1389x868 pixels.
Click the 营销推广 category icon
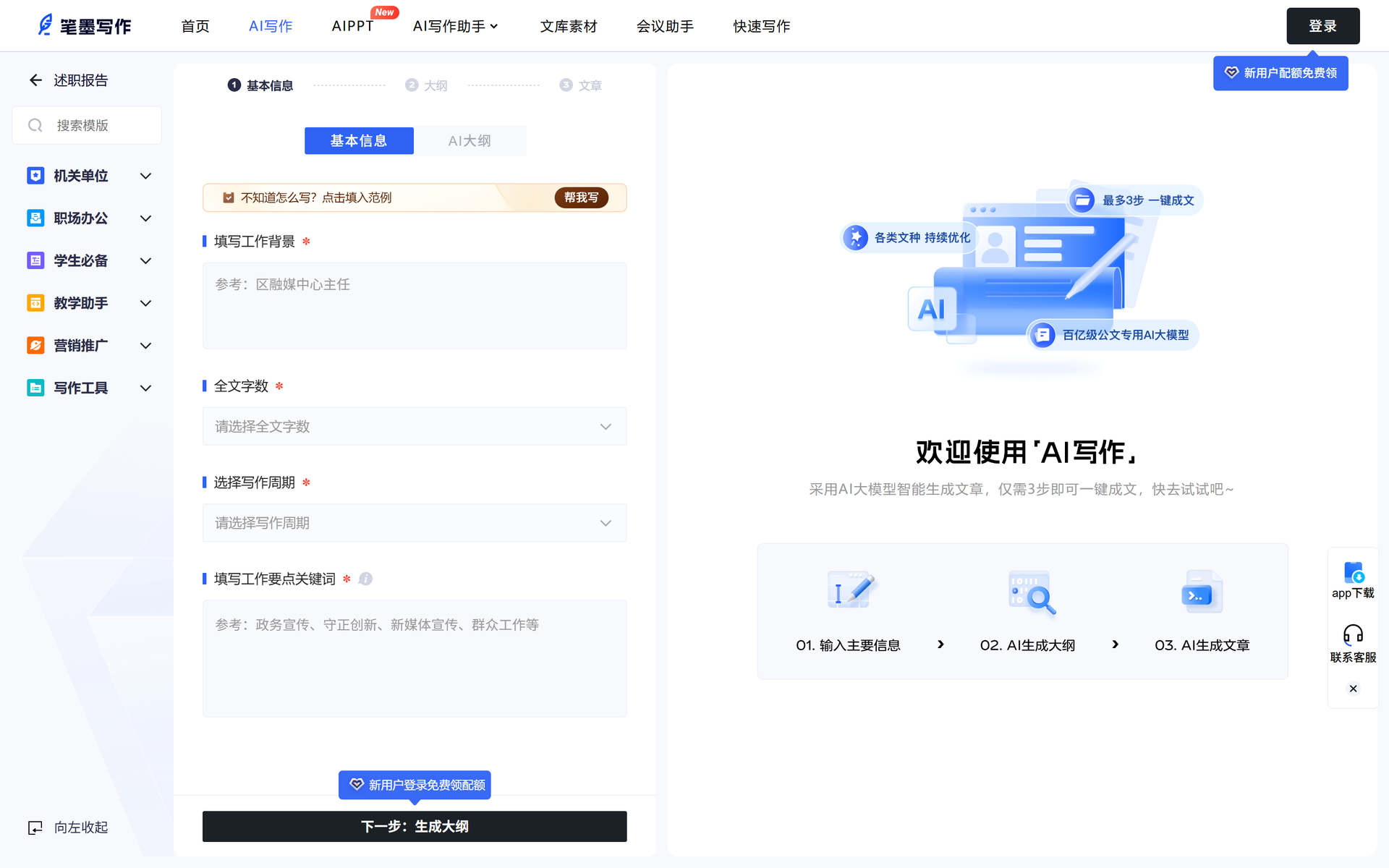point(35,346)
